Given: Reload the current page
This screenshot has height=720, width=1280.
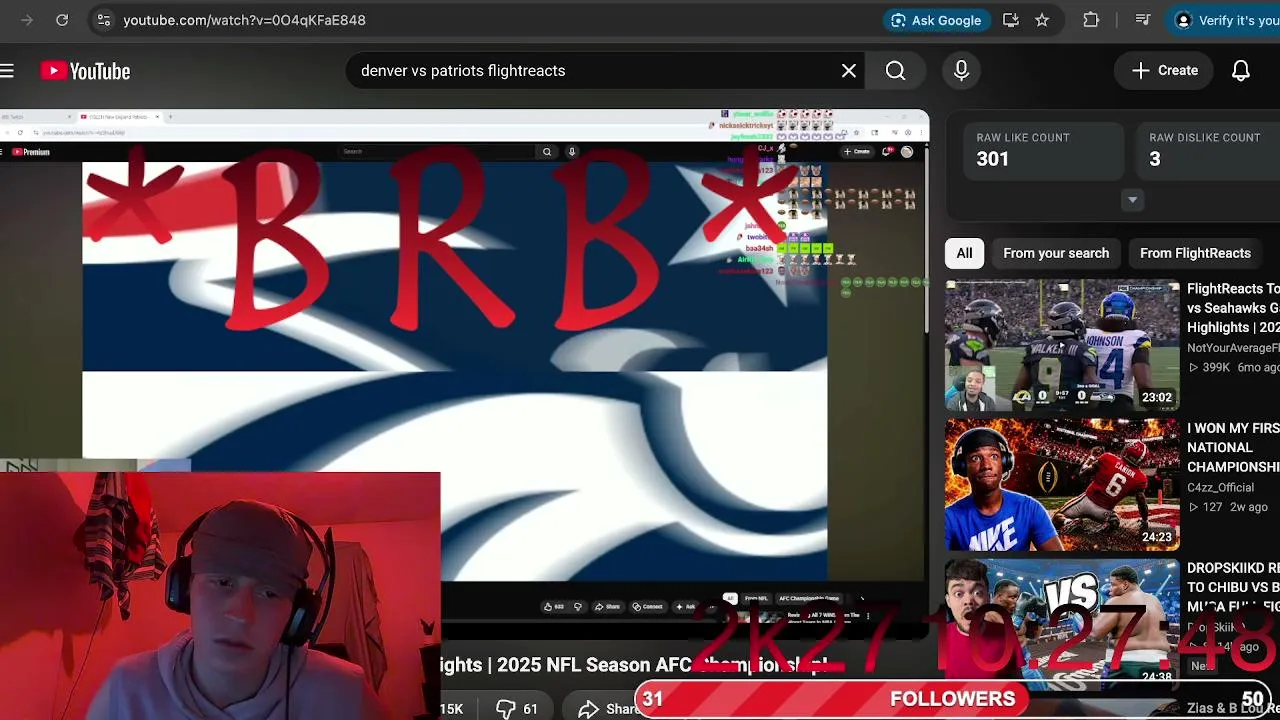Looking at the screenshot, I should tap(62, 20).
